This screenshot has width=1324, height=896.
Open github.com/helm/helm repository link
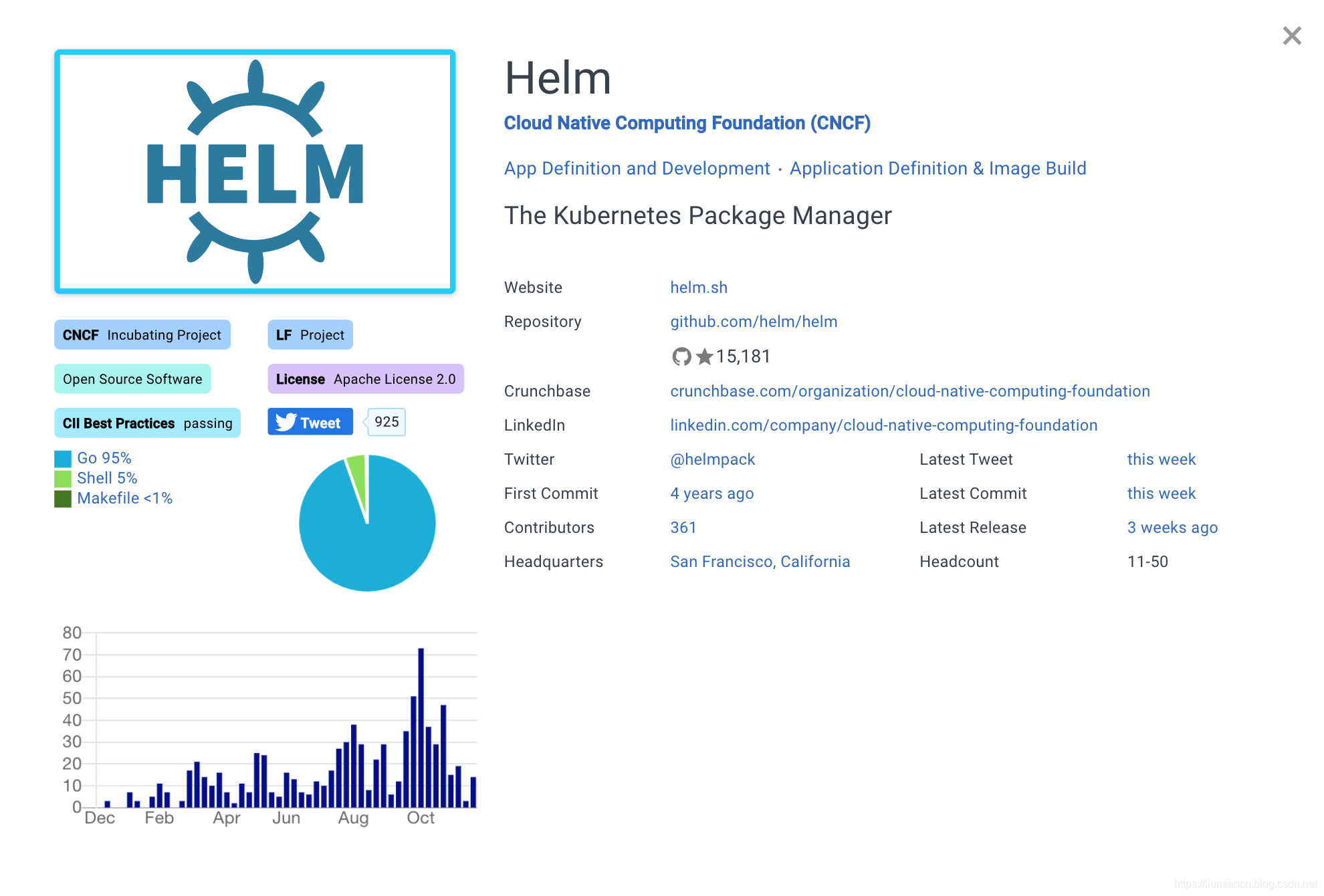tap(754, 322)
